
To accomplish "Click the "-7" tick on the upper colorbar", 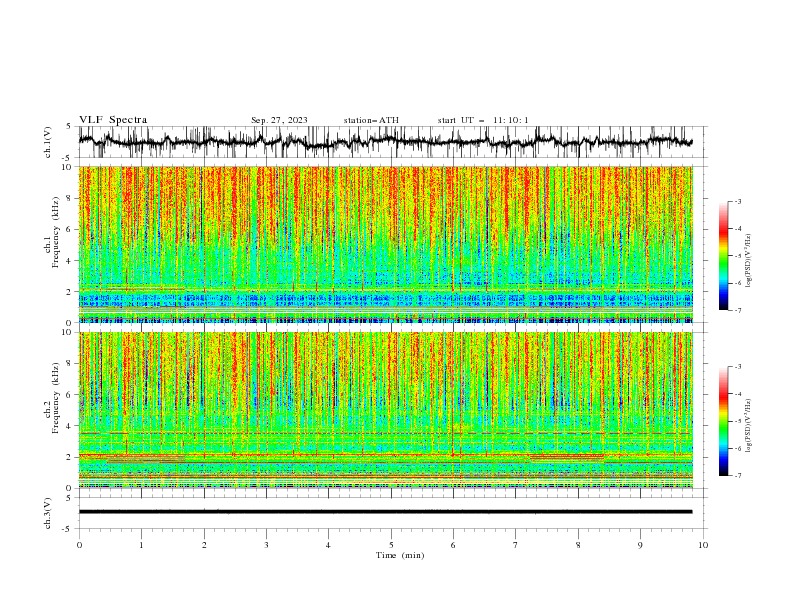I will click(738, 310).
